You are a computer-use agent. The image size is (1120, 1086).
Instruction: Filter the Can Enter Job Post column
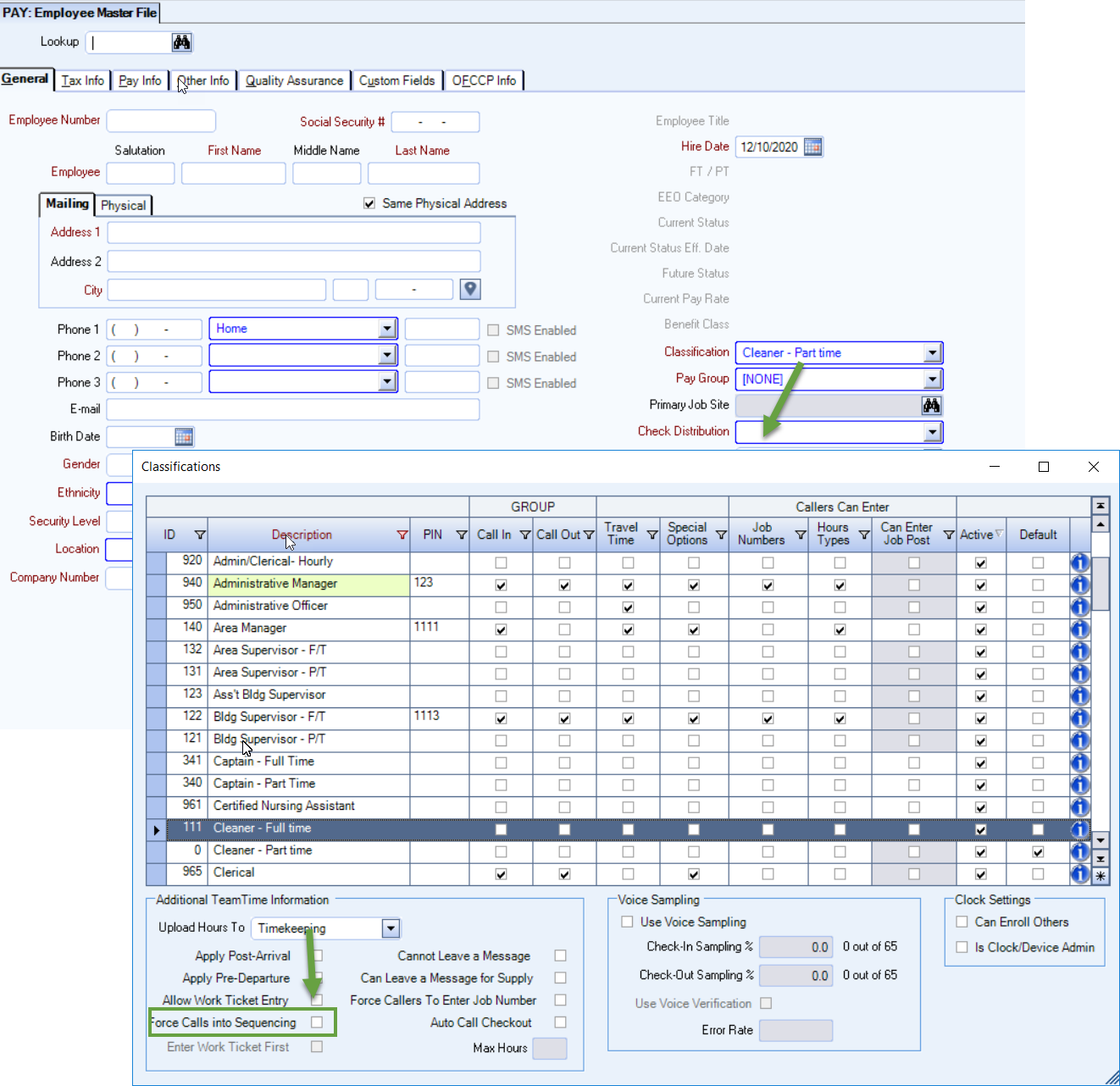(949, 535)
